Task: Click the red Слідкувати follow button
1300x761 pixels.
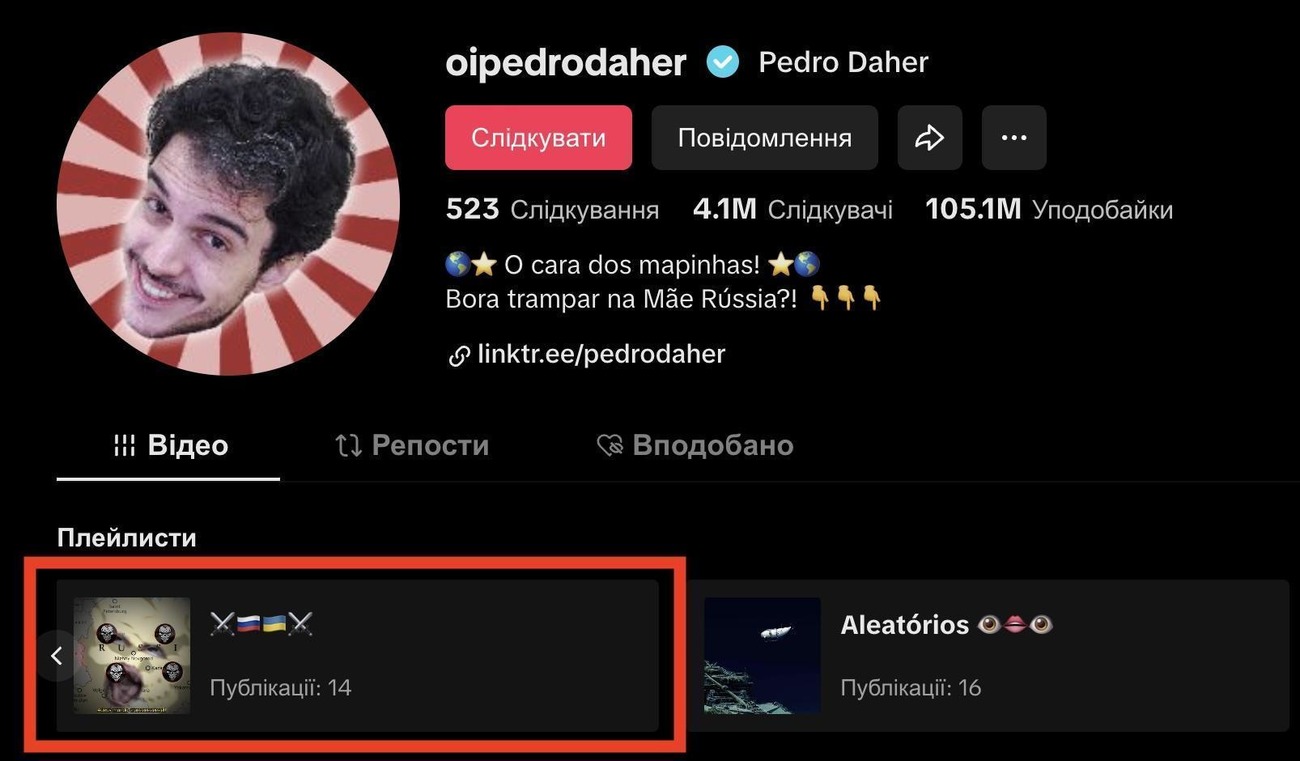Action: click(x=538, y=138)
